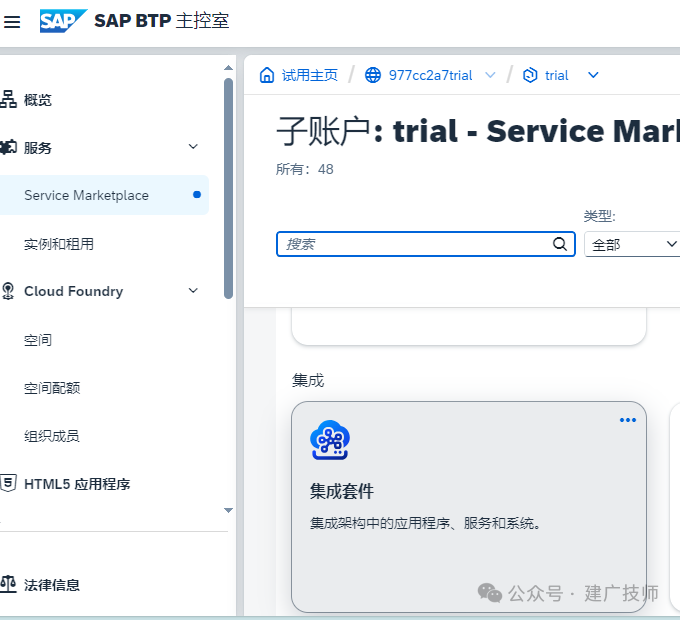
Task: Go to 试用主页 breadcrumb link
Action: coord(310,75)
